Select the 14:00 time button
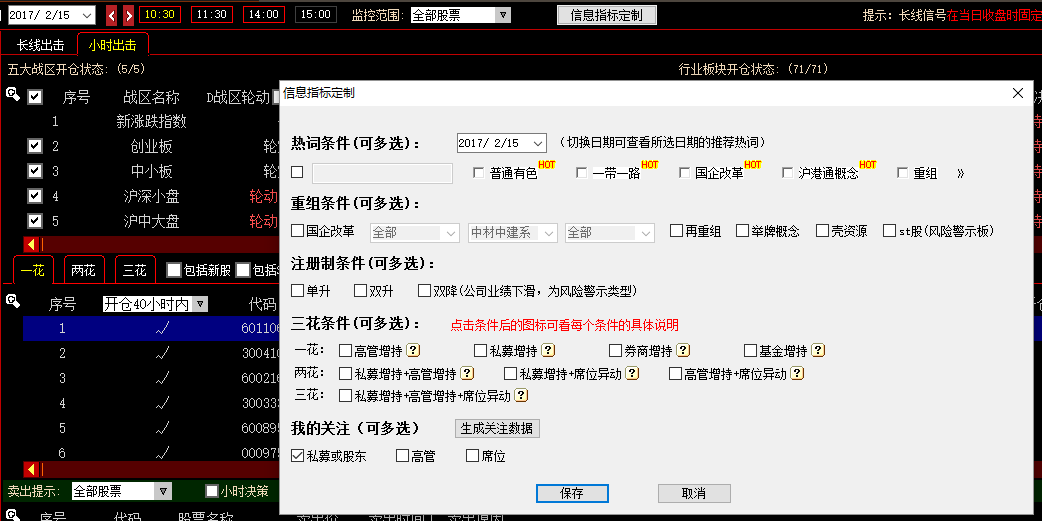This screenshot has height=521, width=1042. click(263, 15)
